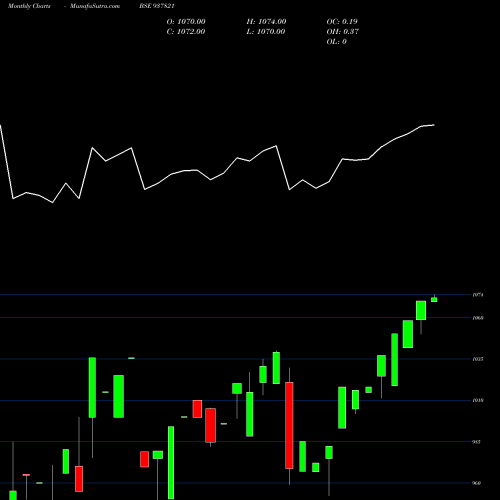Click the 1035 price axis label
Image resolution: width=500 pixels, height=500 pixels.
(478, 359)
